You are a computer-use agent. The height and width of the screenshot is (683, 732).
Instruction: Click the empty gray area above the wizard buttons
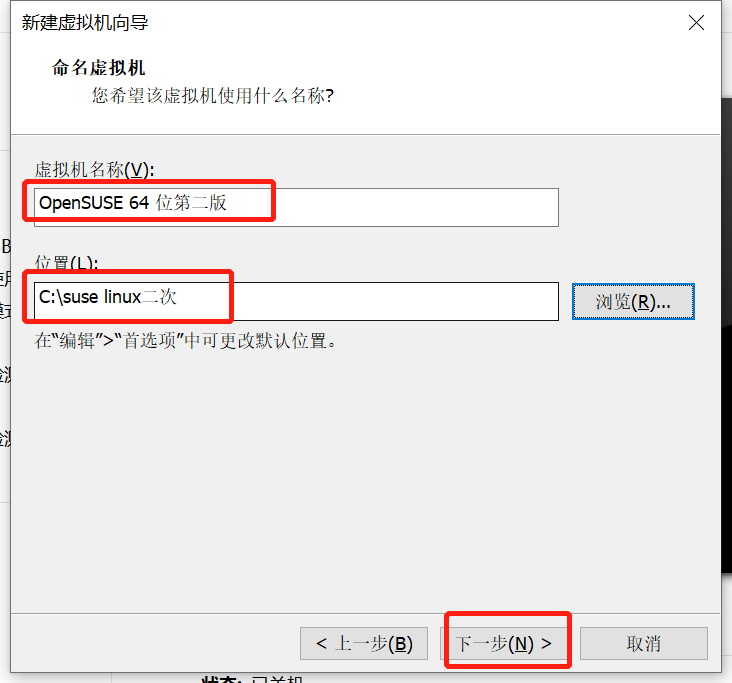coord(366,500)
